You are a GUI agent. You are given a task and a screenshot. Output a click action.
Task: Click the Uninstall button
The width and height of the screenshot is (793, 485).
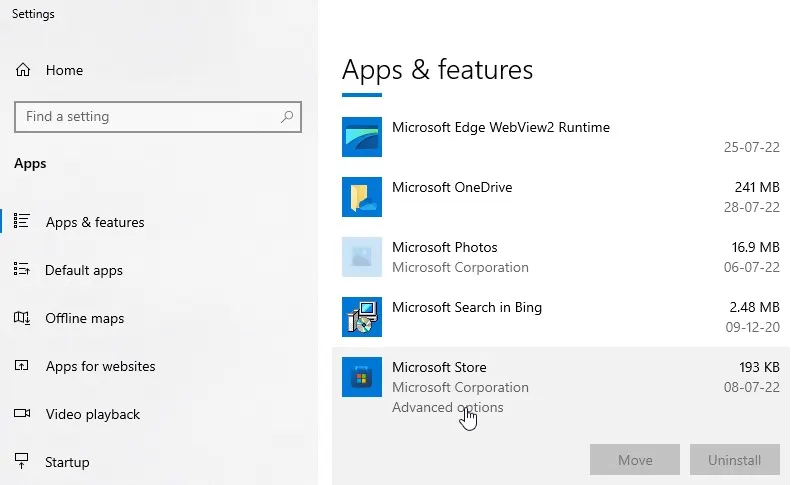[x=734, y=460]
